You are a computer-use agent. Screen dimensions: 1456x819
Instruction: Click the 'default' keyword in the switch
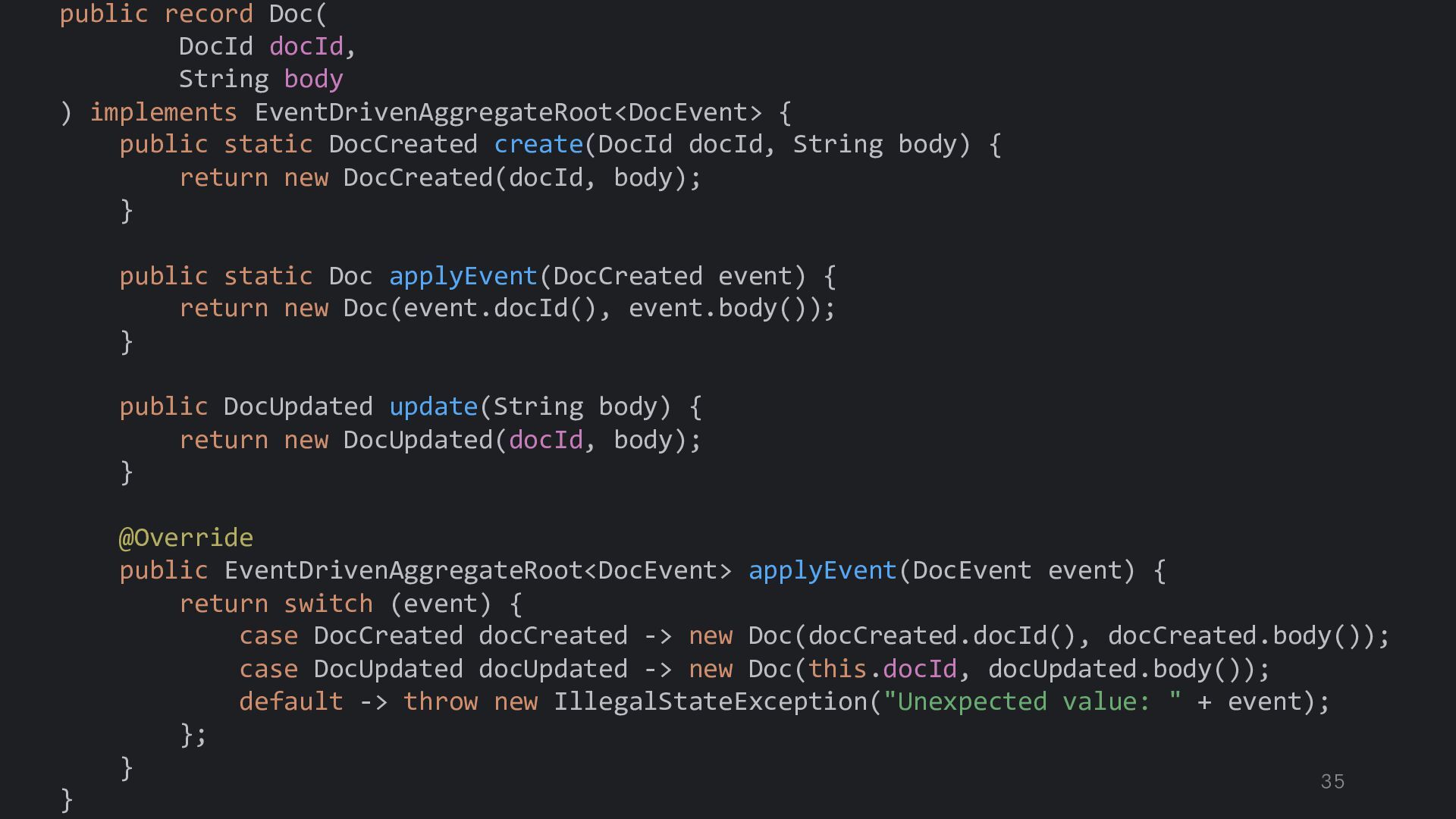tap(290, 701)
